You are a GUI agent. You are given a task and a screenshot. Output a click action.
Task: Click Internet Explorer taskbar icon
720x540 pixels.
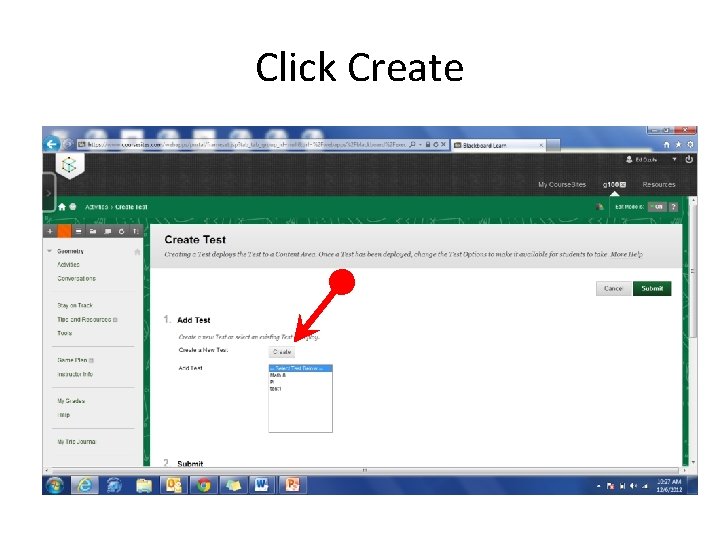pyautogui.click(x=85, y=485)
